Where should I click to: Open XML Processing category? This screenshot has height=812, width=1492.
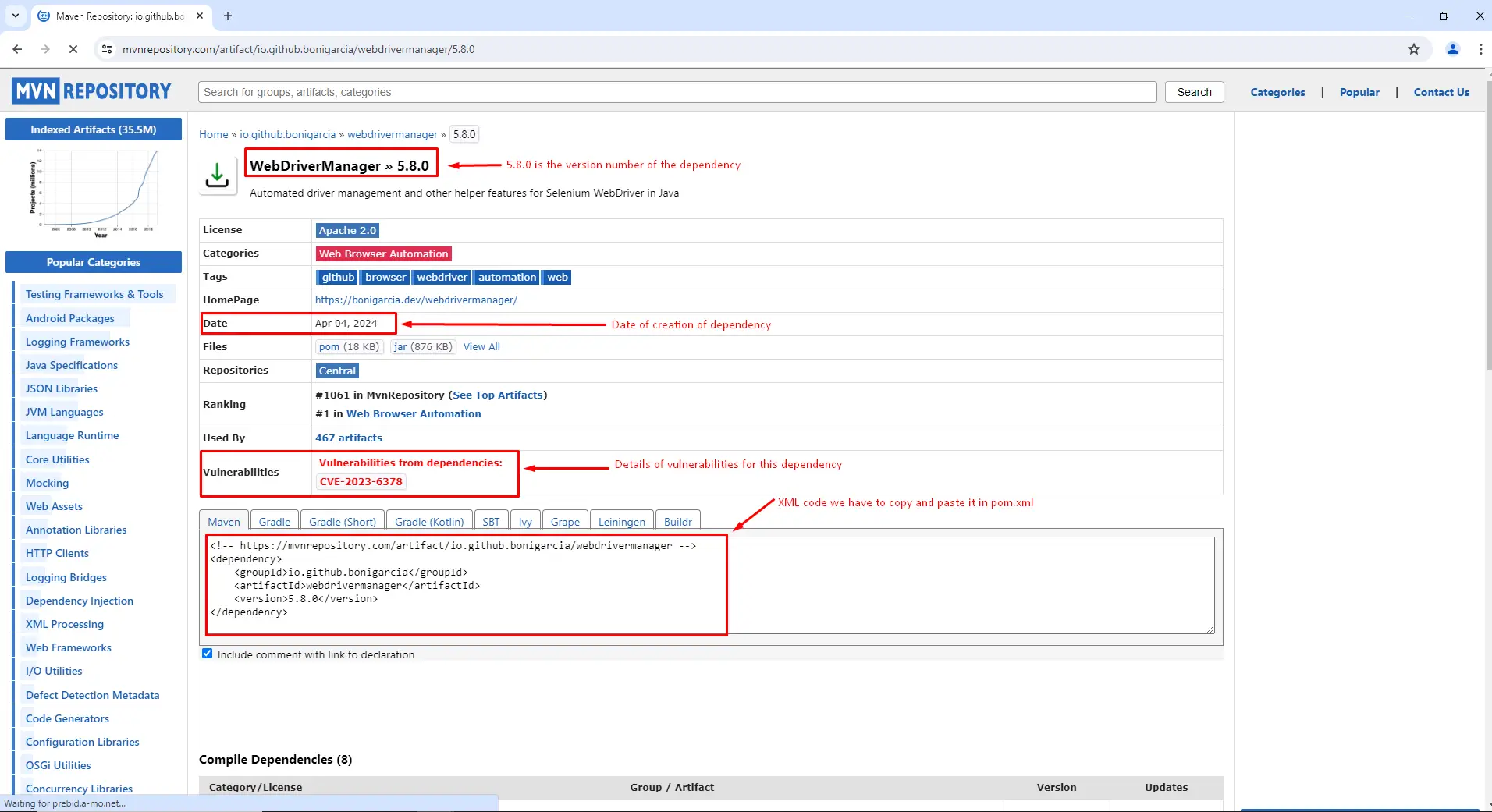click(x=65, y=624)
